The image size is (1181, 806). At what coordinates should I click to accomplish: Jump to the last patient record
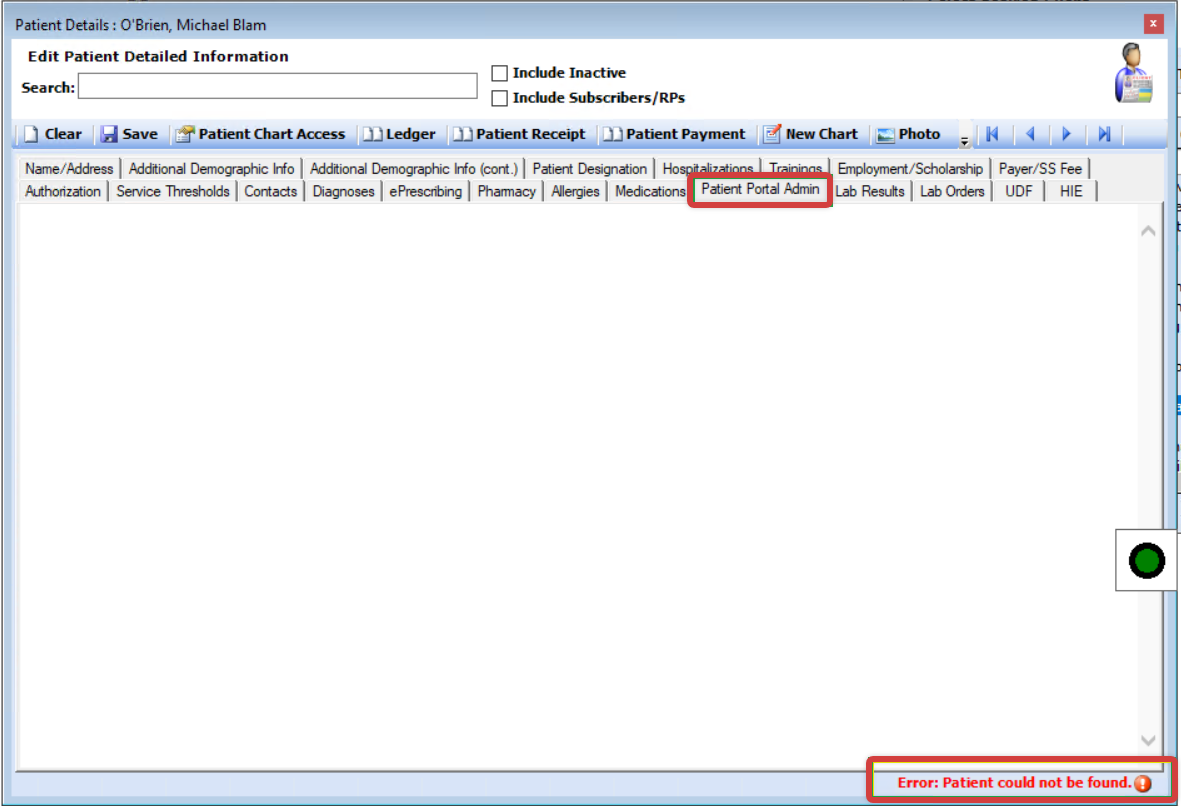point(1104,133)
